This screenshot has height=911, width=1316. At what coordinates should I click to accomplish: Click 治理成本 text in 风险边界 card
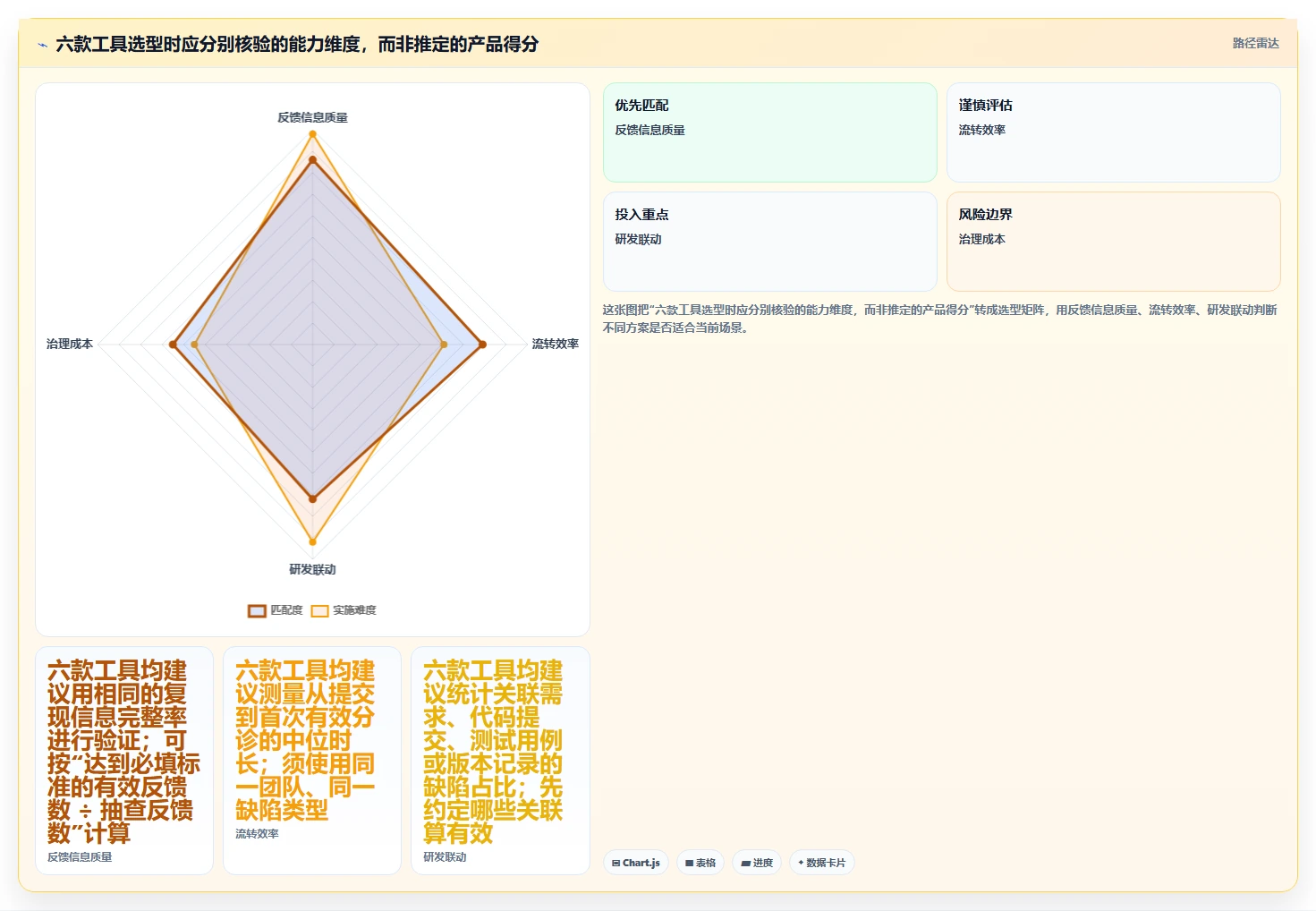(x=981, y=239)
